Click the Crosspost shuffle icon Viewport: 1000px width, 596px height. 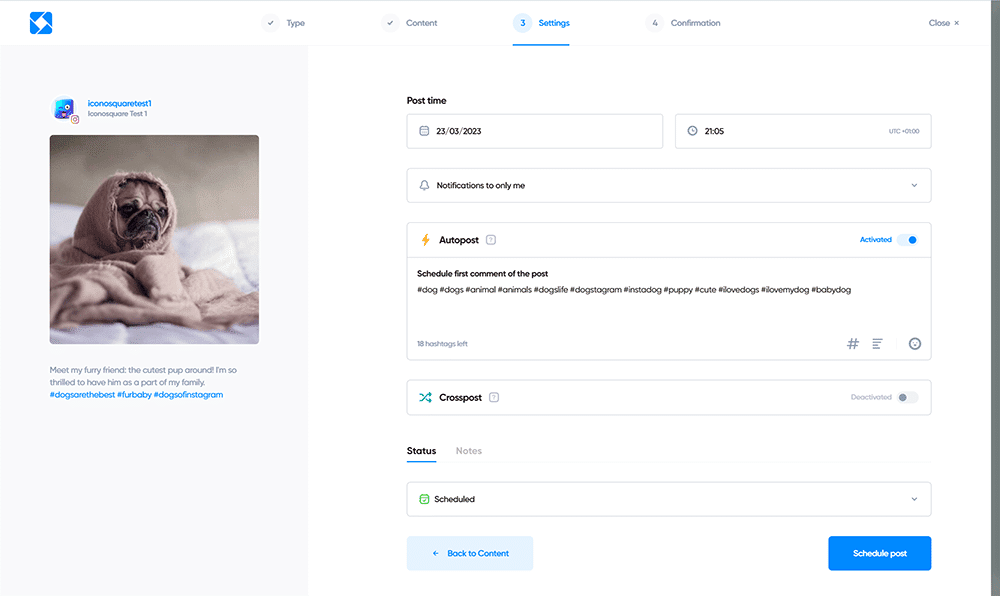click(x=427, y=396)
